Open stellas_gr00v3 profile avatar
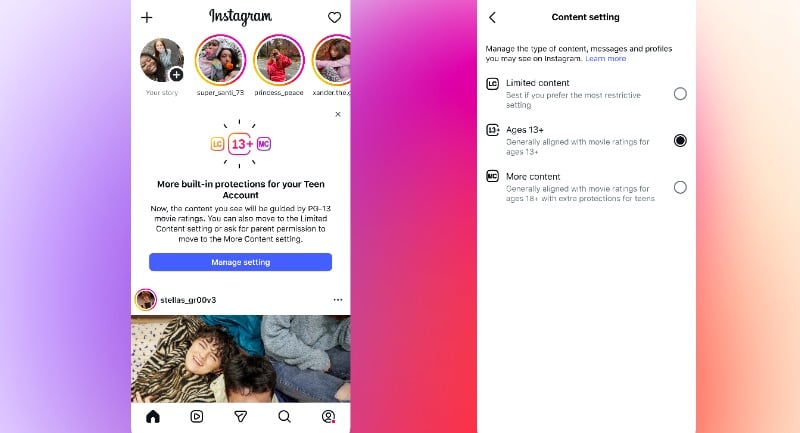Viewport: 800px width, 433px height. pyautogui.click(x=145, y=300)
